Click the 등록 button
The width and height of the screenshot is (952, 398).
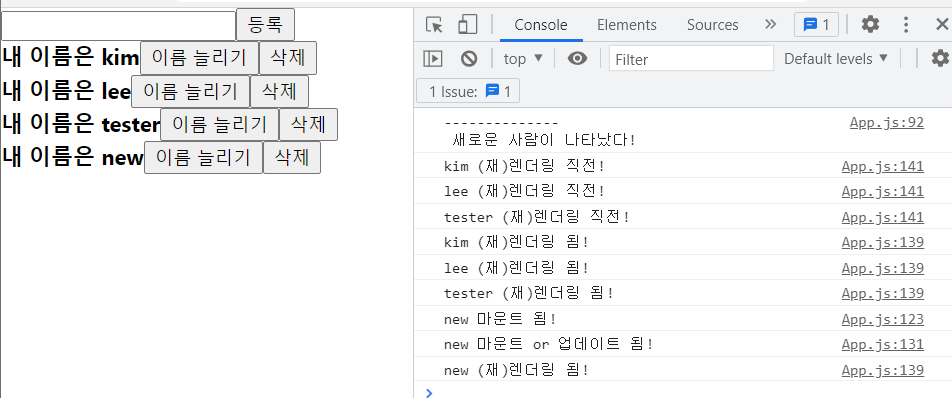coord(265,25)
